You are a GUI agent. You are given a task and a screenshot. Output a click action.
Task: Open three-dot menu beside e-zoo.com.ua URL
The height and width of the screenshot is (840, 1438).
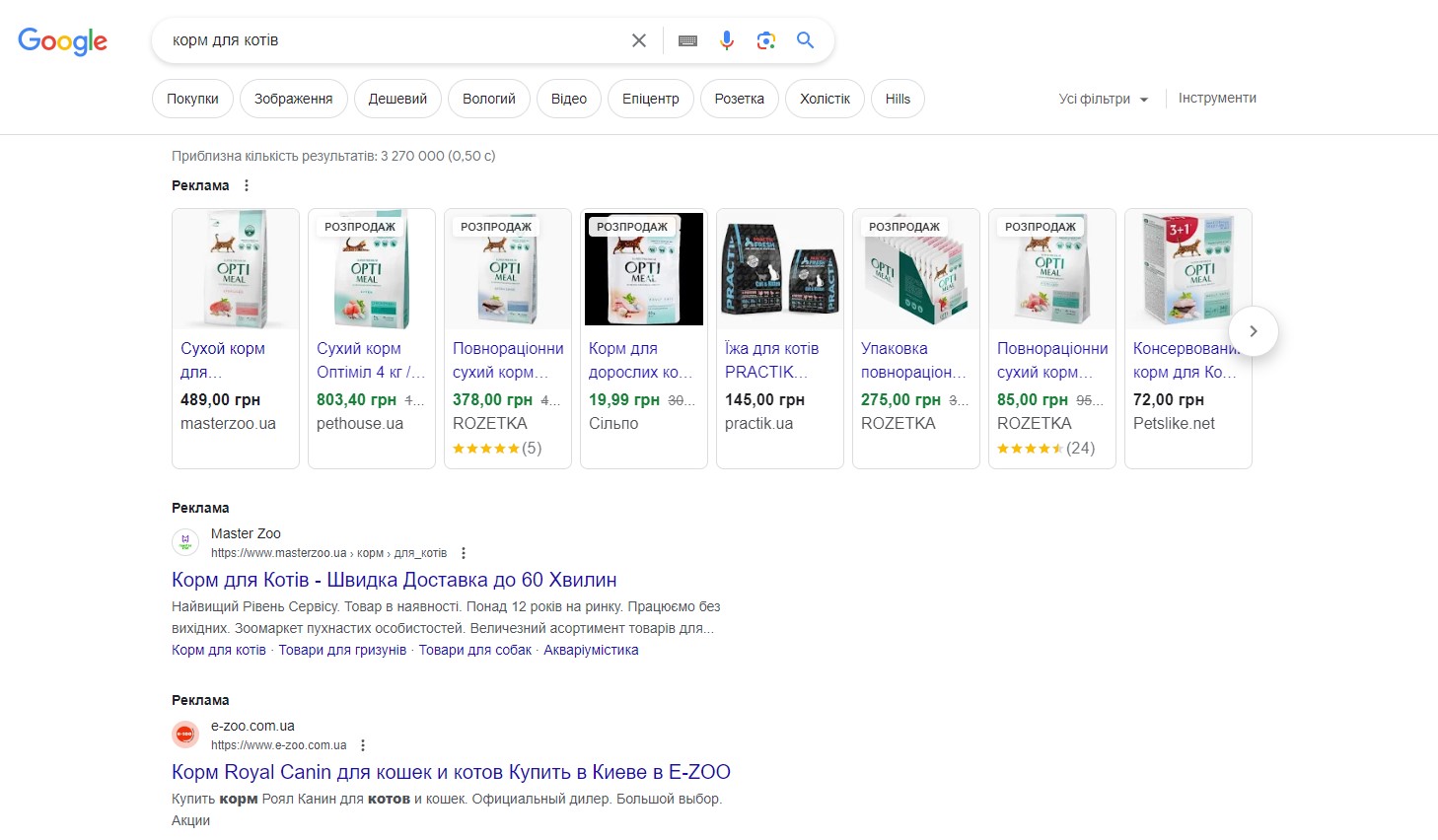363,745
